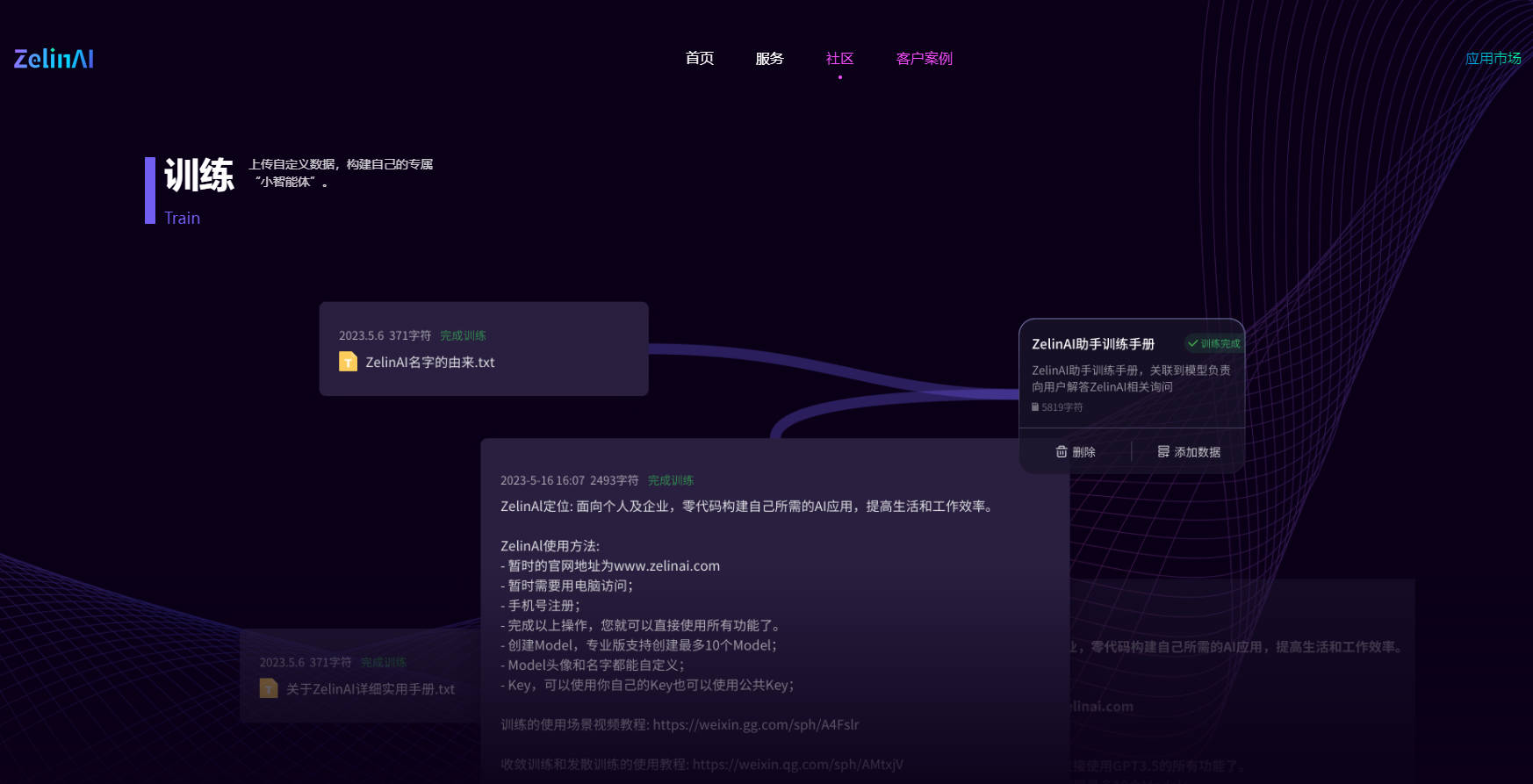Click the 5819字符 count icon
The width and height of the screenshot is (1533, 784).
[x=1035, y=407]
